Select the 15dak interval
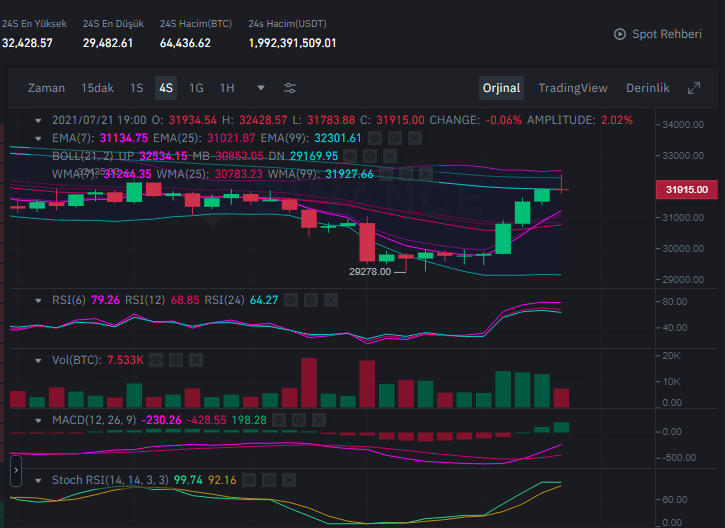 (x=98, y=88)
